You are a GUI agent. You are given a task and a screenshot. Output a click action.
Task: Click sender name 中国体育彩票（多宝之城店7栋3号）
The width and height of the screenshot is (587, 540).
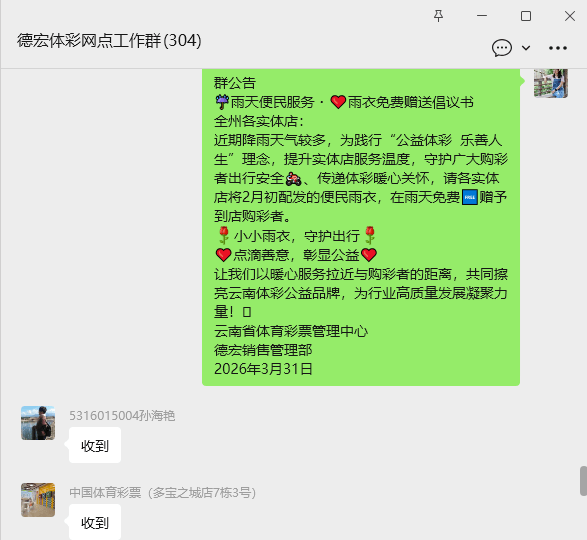(162, 492)
